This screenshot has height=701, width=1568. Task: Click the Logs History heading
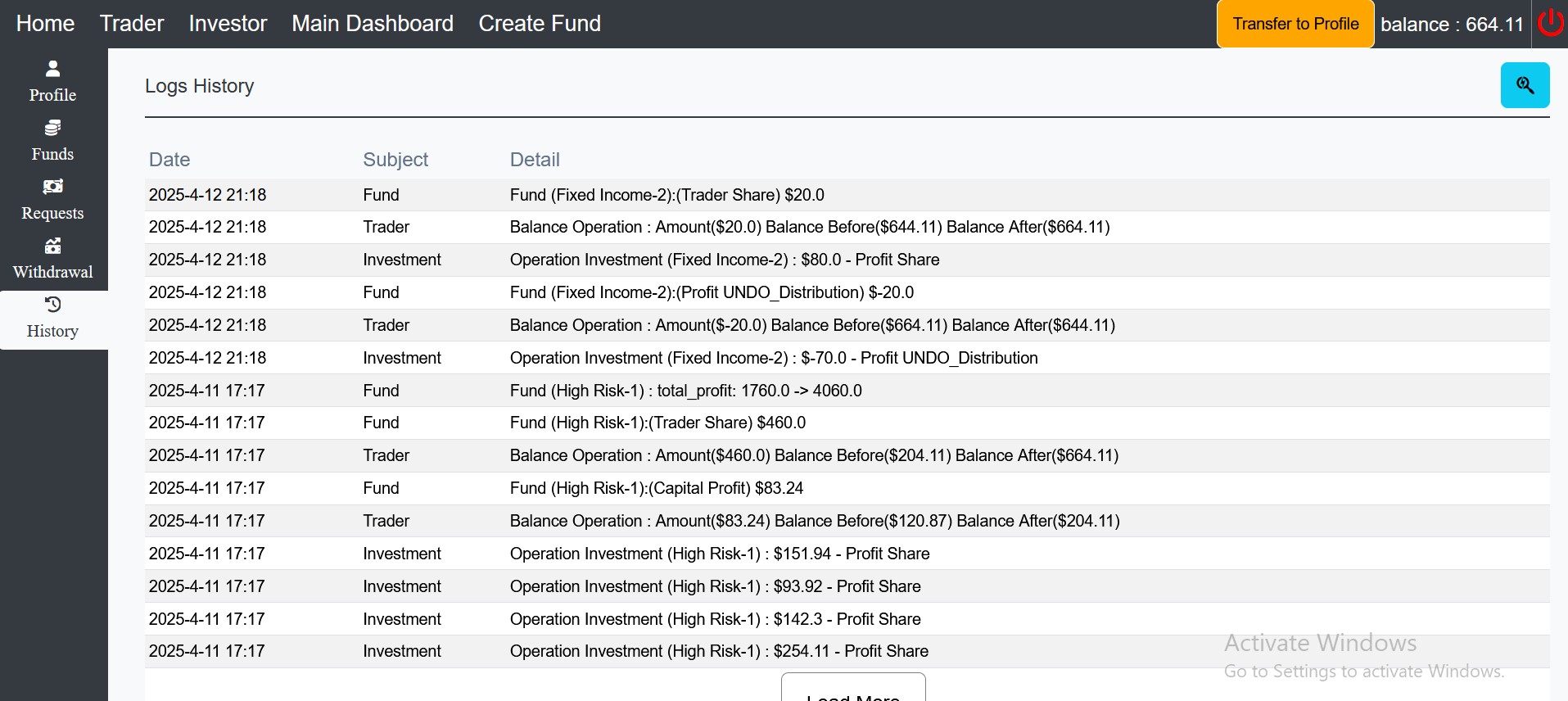[200, 86]
